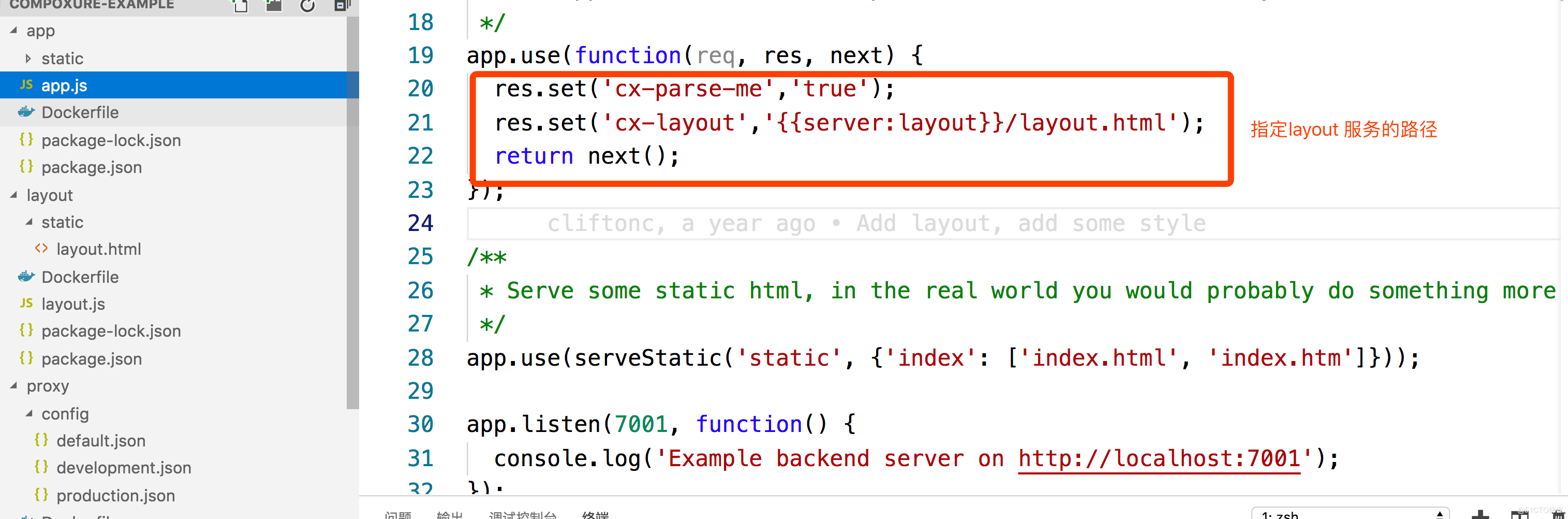1568x519 pixels.
Task: Click the 'cx-parse-me' string on line 20
Action: coord(688,89)
